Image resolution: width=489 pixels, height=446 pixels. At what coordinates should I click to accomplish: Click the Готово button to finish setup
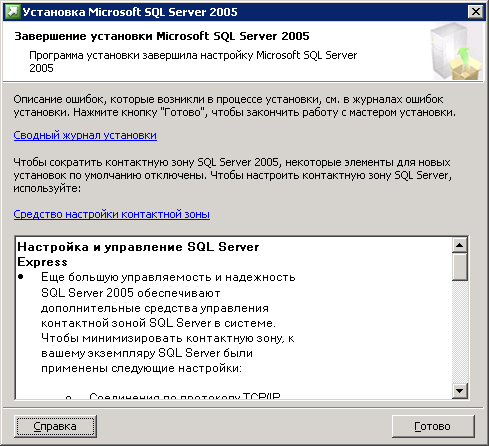[433, 426]
